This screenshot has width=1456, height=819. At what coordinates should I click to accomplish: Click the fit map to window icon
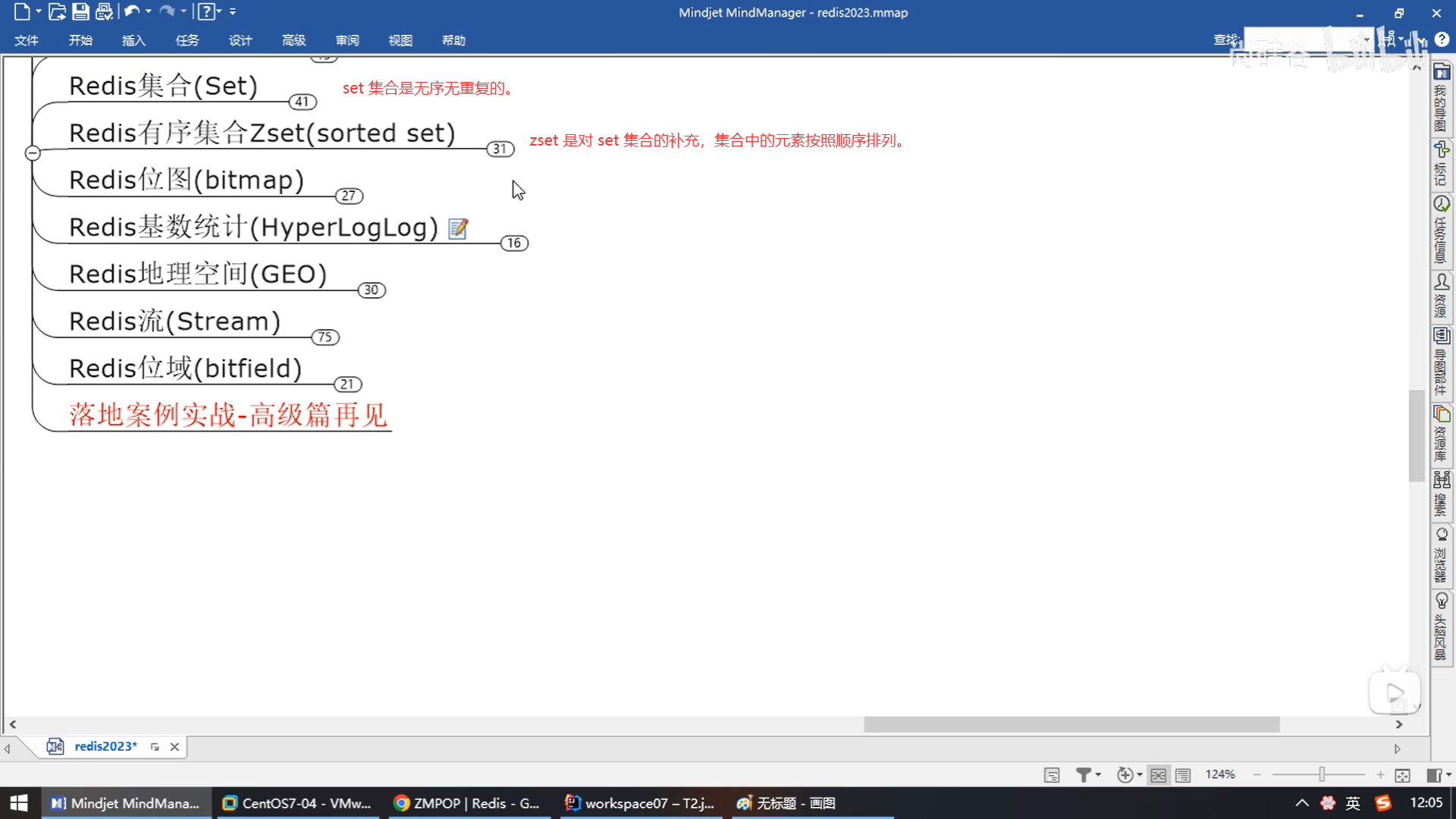1402,774
